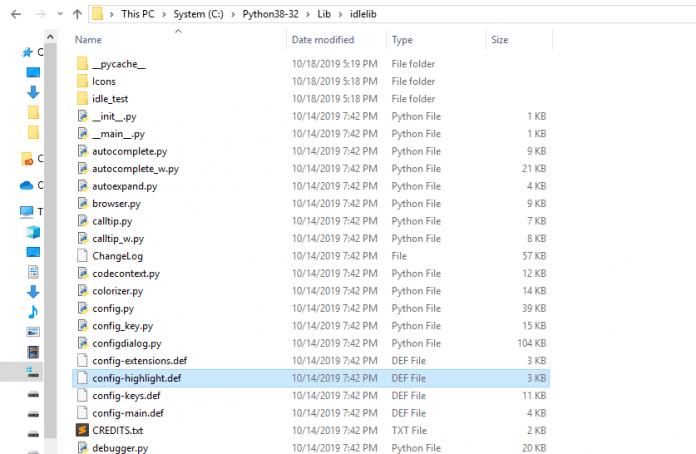Sort files by Name column header
The height and width of the screenshot is (454, 696).
click(89, 40)
